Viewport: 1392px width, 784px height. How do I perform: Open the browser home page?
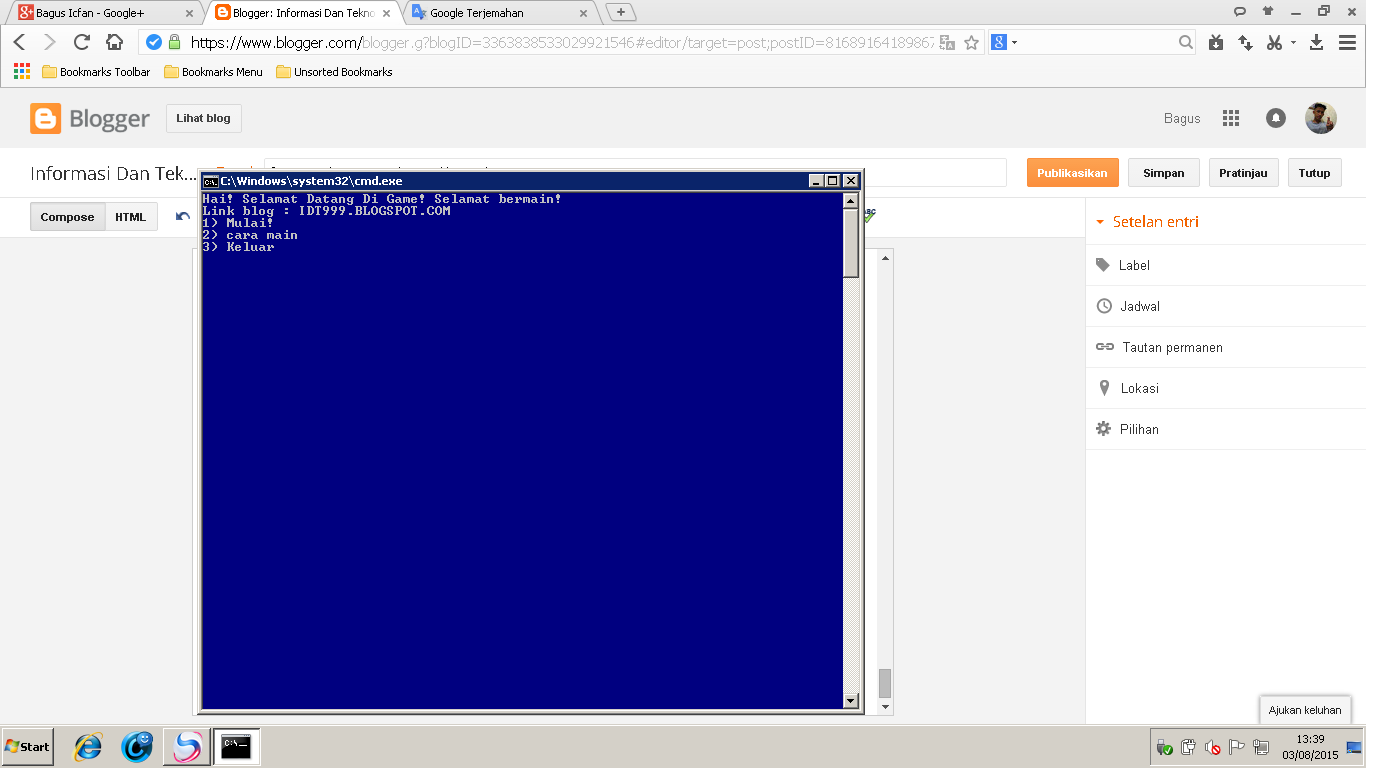click(114, 43)
